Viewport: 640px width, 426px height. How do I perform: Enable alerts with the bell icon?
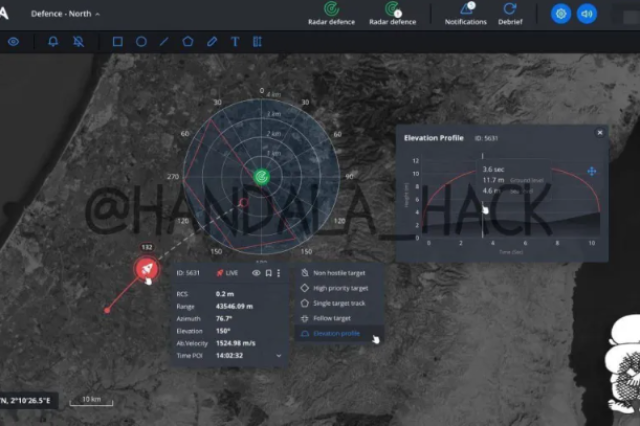click(x=53, y=42)
